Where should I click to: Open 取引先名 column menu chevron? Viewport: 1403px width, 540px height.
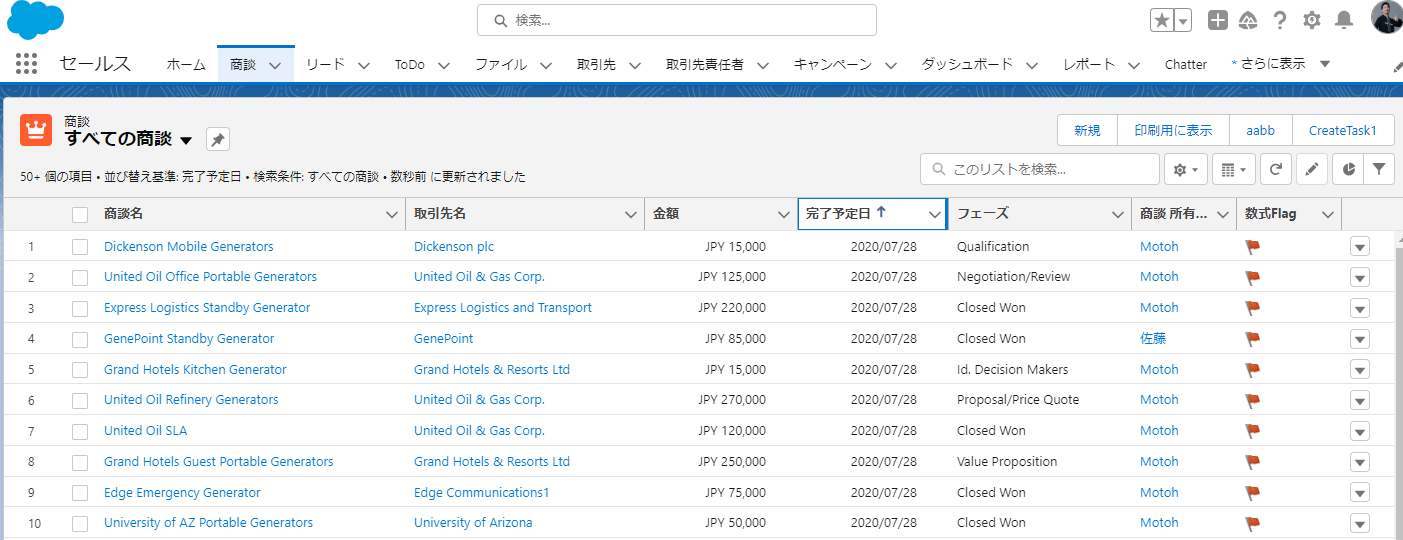[x=631, y=214]
